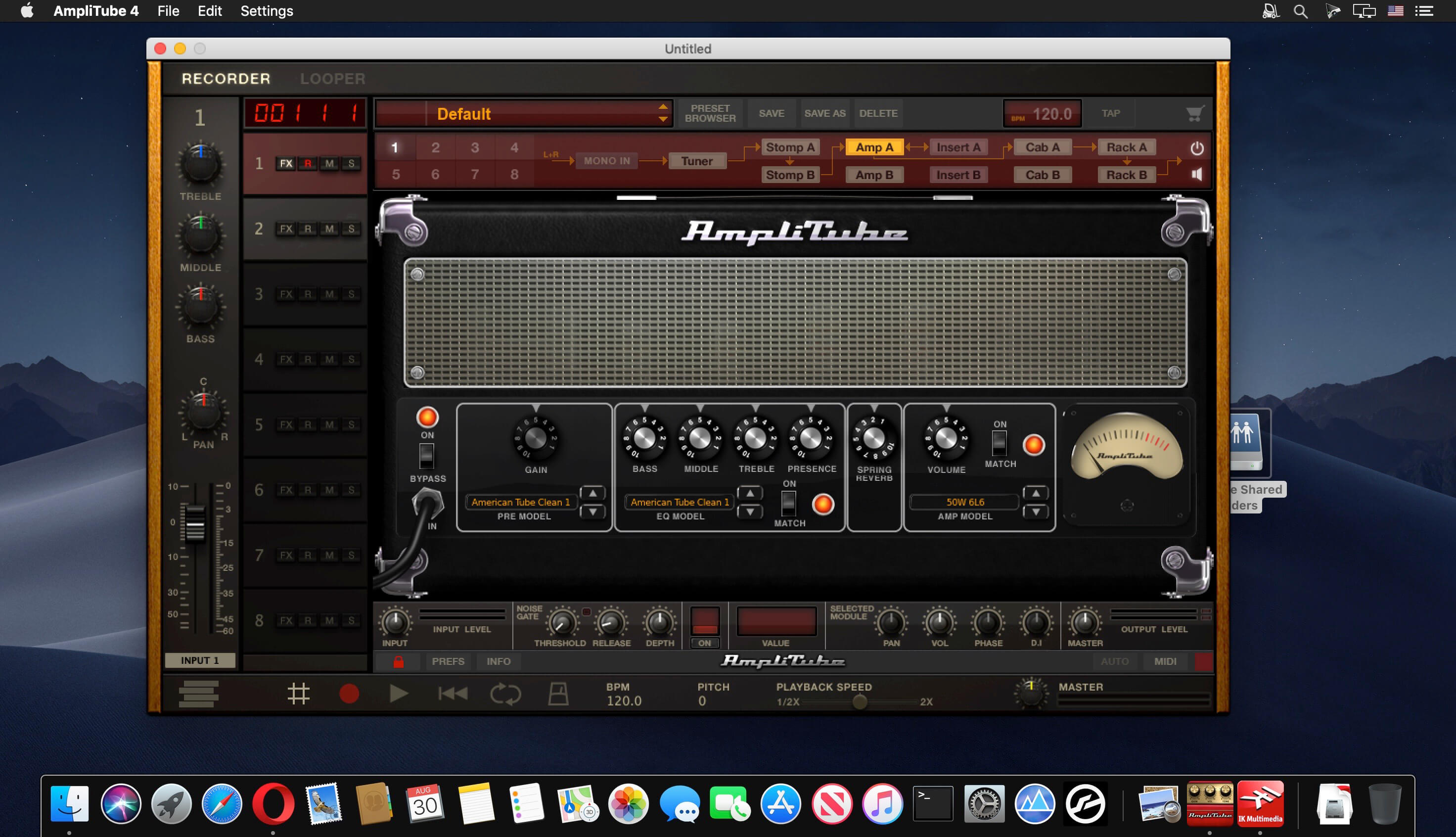Rewind to start with the rewind icon
Viewport: 1456px width, 837px height.
tap(453, 694)
